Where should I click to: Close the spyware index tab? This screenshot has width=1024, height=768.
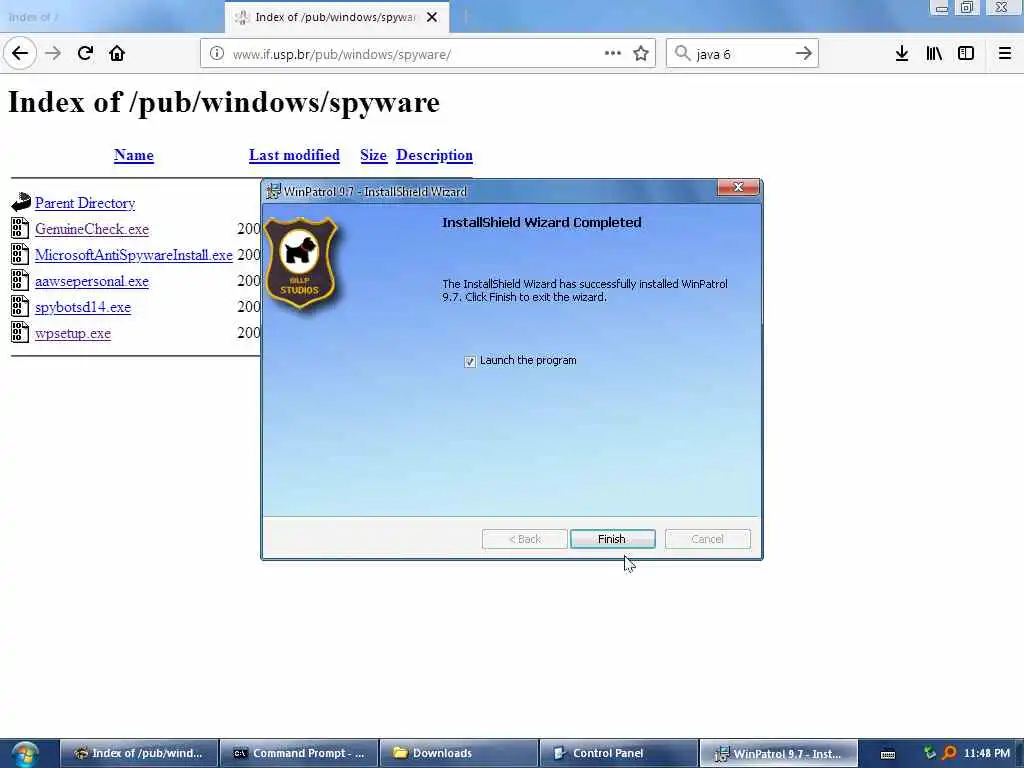[432, 17]
